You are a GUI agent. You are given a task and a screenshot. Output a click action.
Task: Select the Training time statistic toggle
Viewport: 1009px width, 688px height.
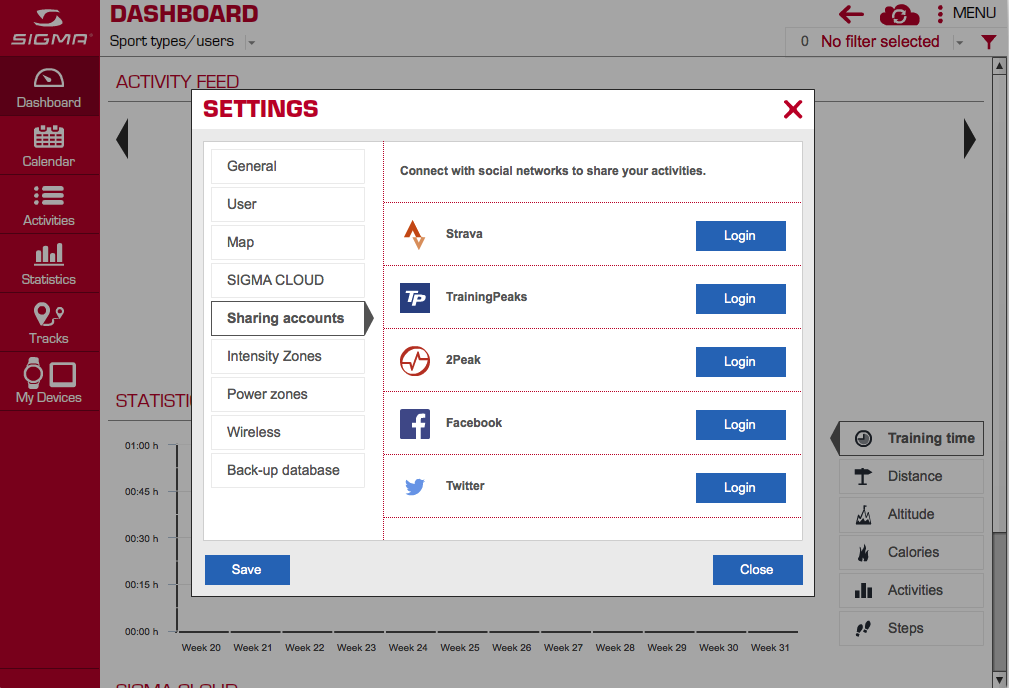click(911, 438)
